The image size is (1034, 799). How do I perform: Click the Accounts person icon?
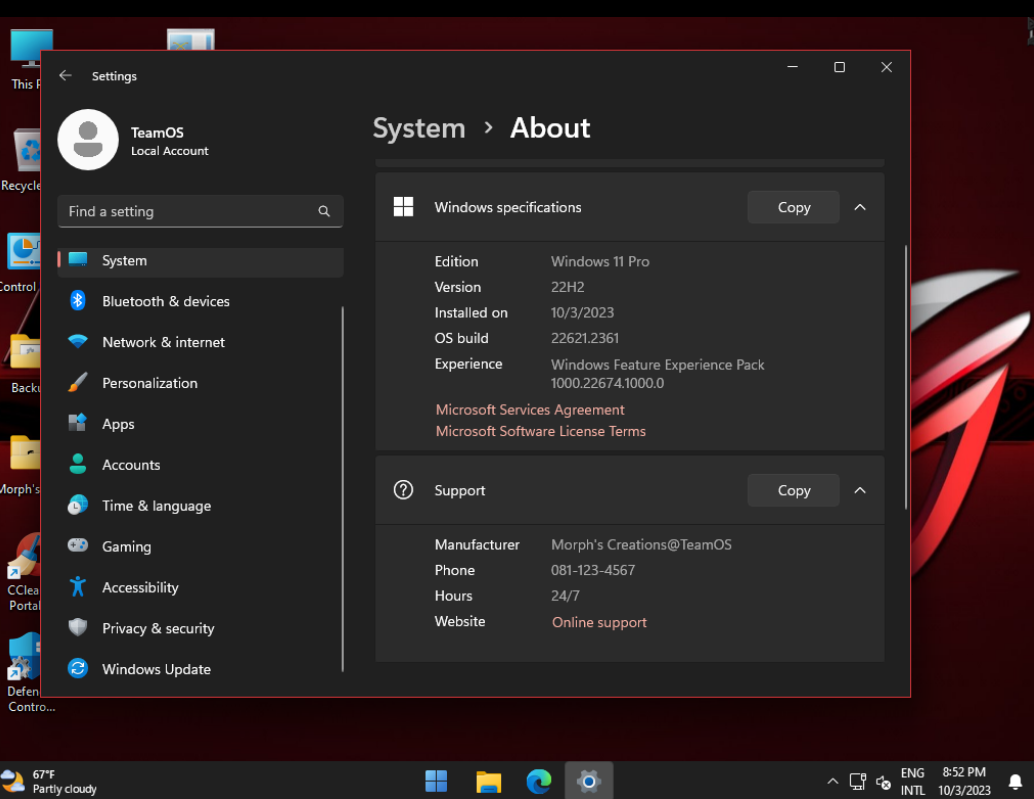point(78,464)
